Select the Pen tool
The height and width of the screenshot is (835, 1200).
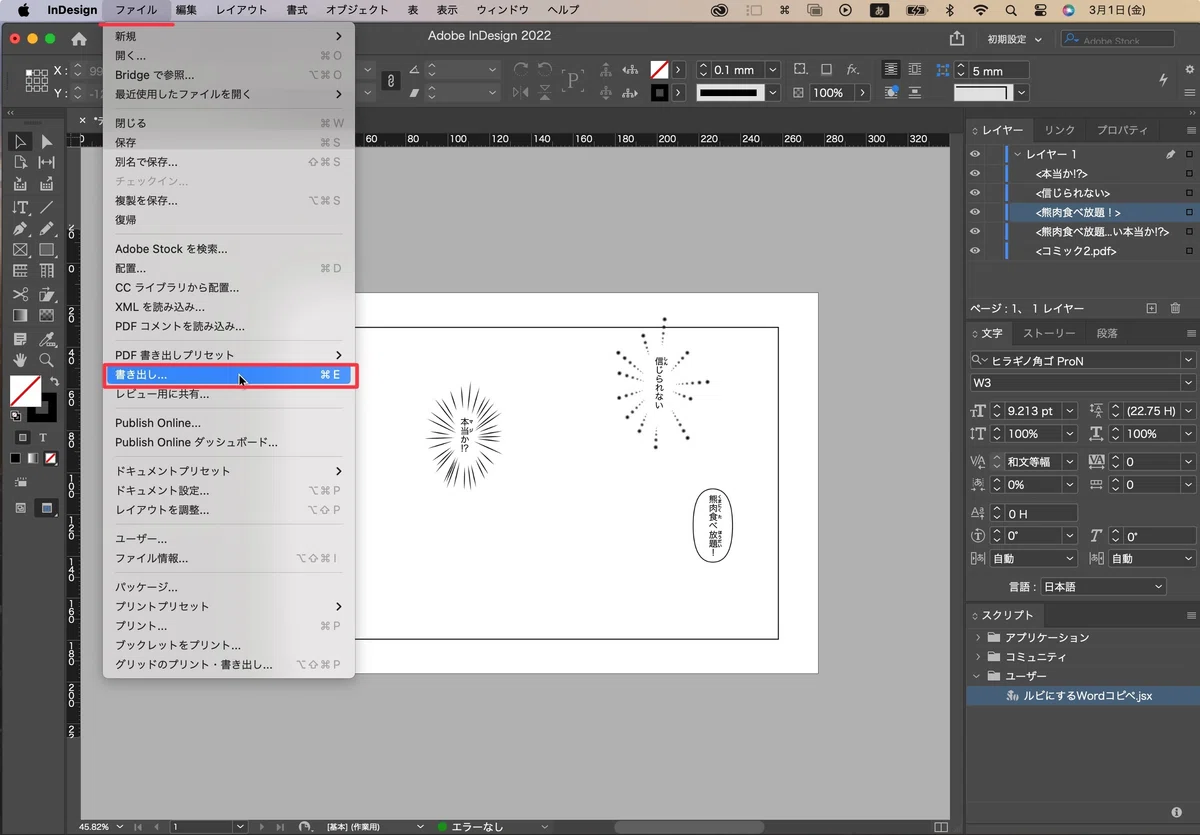click(x=20, y=228)
